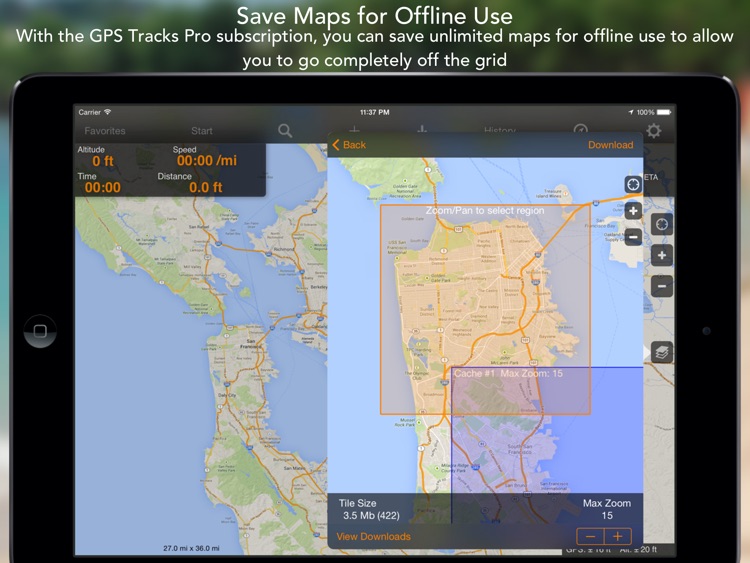Go back using the Back chevron
Image resolution: width=750 pixels, height=563 pixels.
[349, 145]
